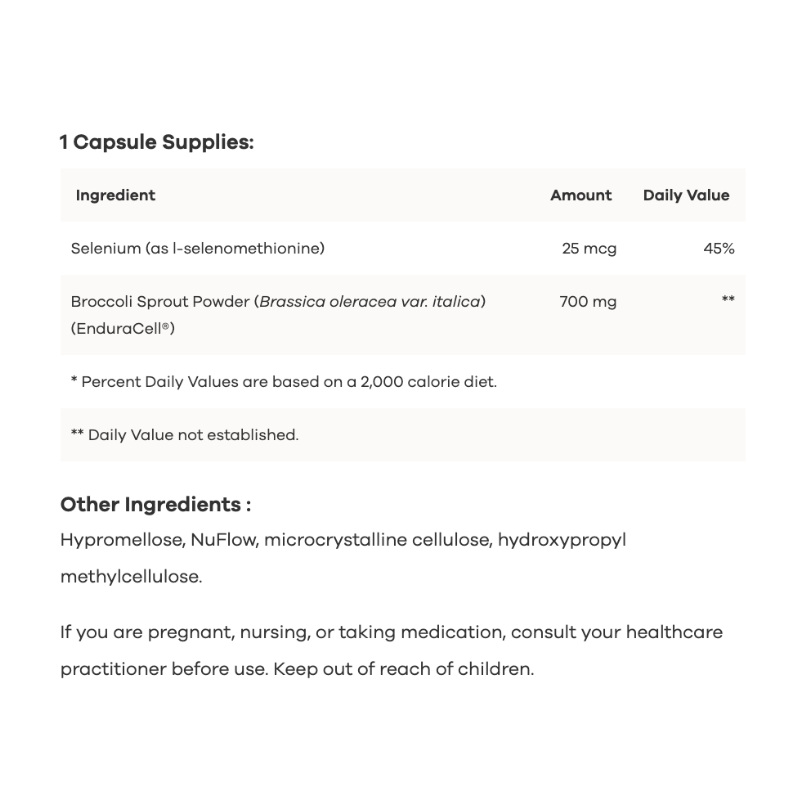The height and width of the screenshot is (800, 800).
Task: Click the 45% daily value figure
Action: coord(718,248)
